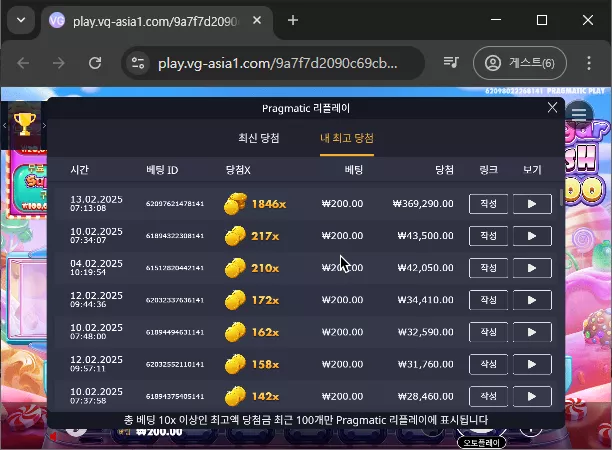Open the media control icon
The width and height of the screenshot is (612, 450).
[x=451, y=62]
